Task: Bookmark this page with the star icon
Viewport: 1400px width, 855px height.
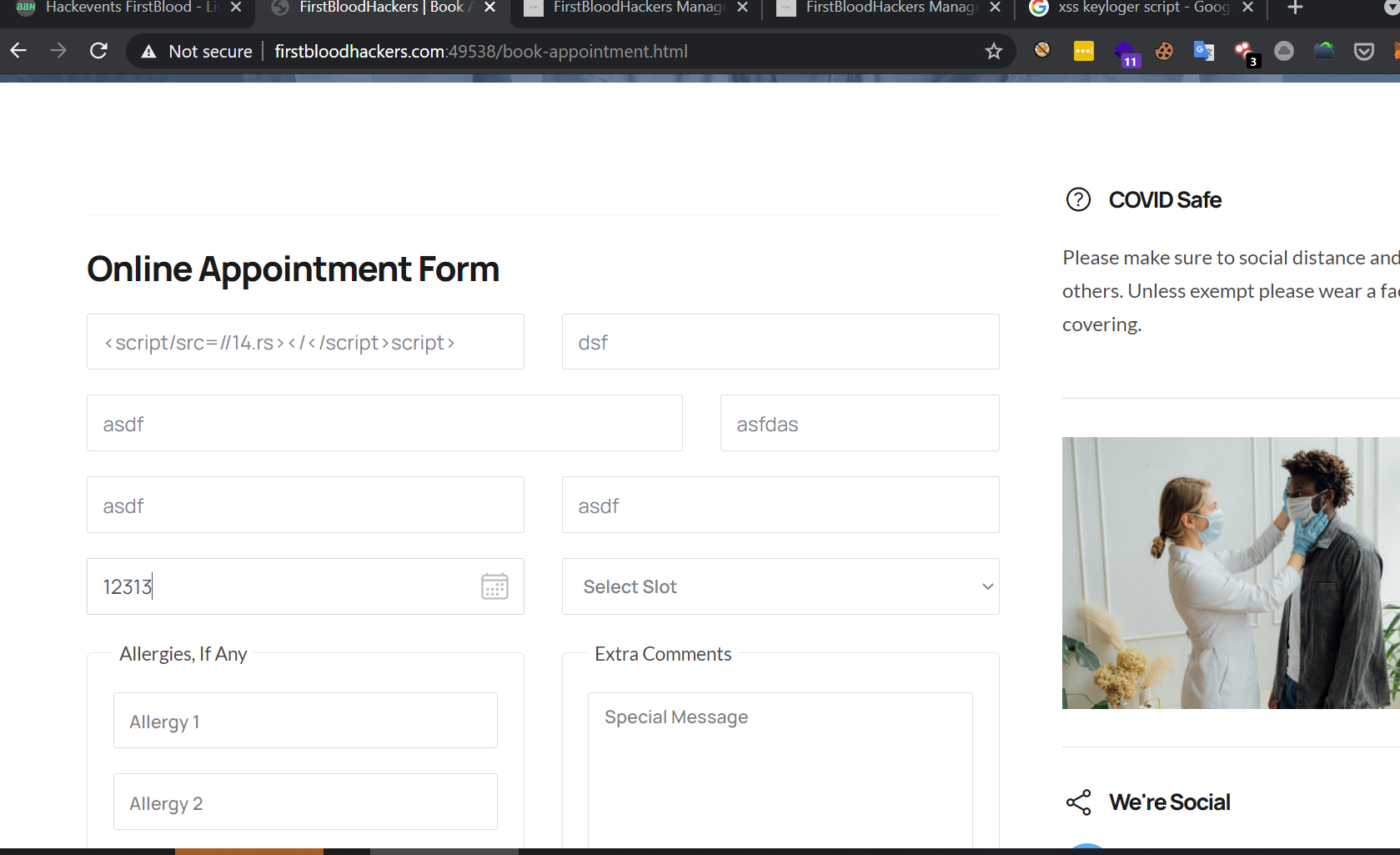Action: click(x=993, y=52)
